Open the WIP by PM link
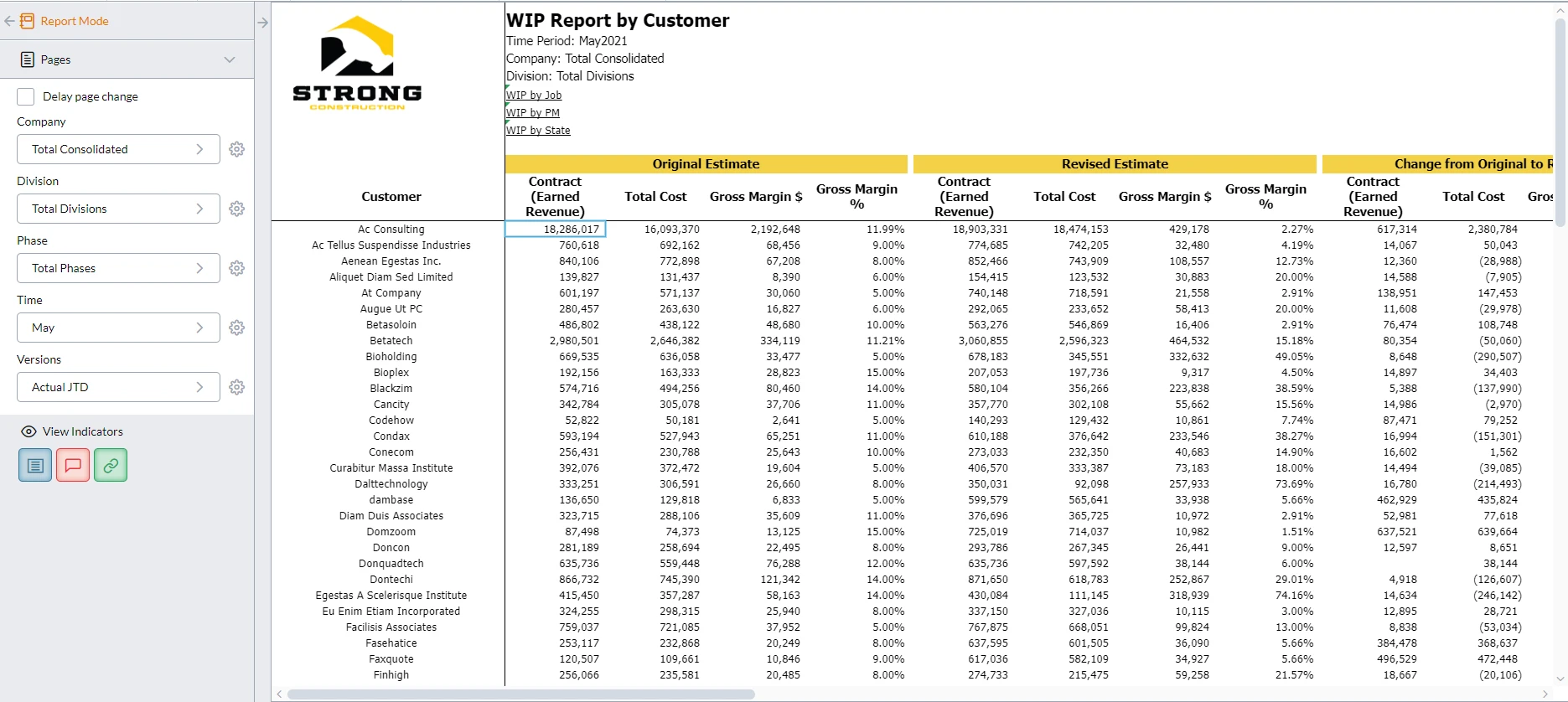This screenshot has width=1568, height=702. [x=533, y=113]
